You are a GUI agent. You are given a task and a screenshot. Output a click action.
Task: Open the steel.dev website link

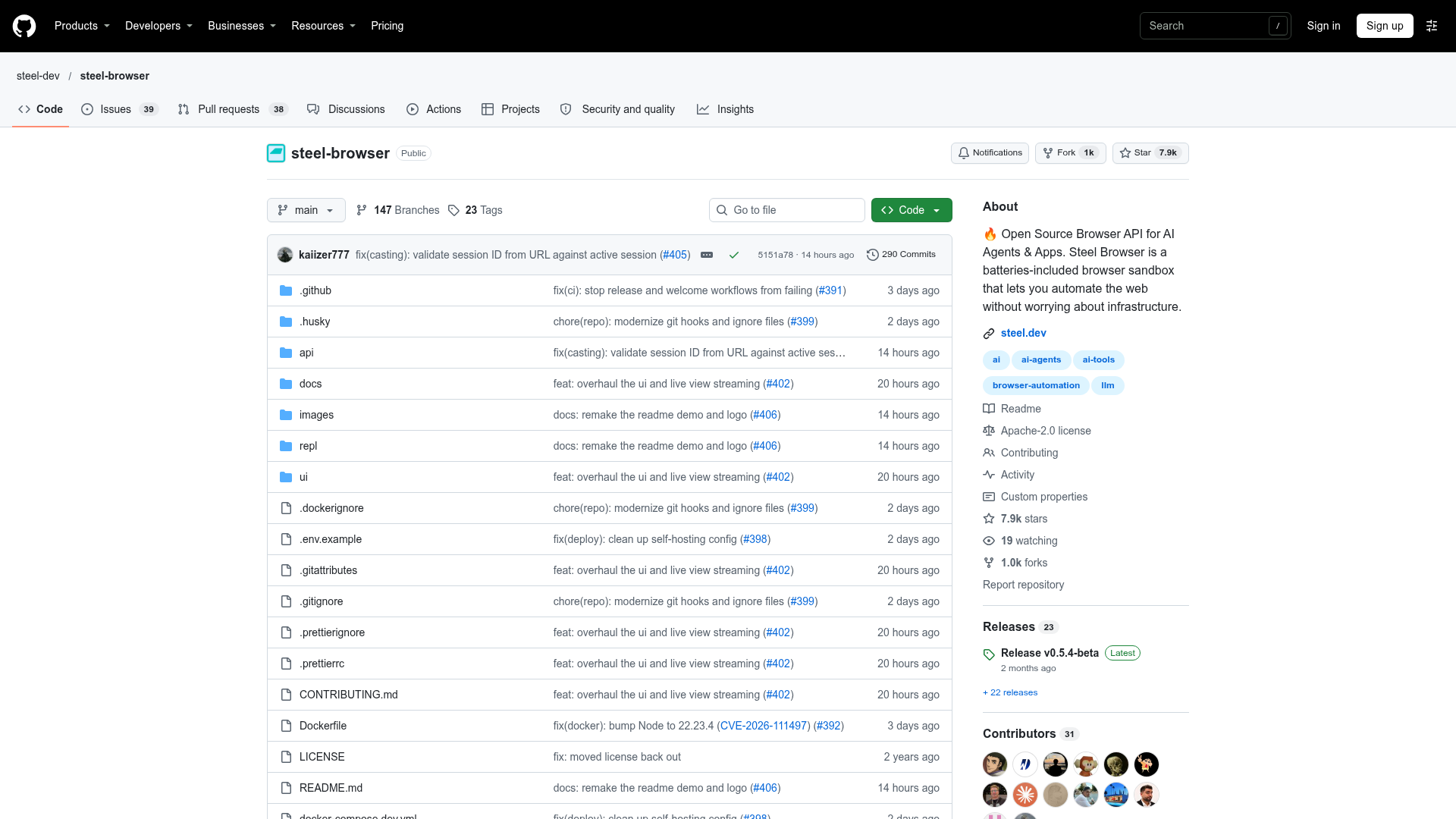click(x=1023, y=333)
